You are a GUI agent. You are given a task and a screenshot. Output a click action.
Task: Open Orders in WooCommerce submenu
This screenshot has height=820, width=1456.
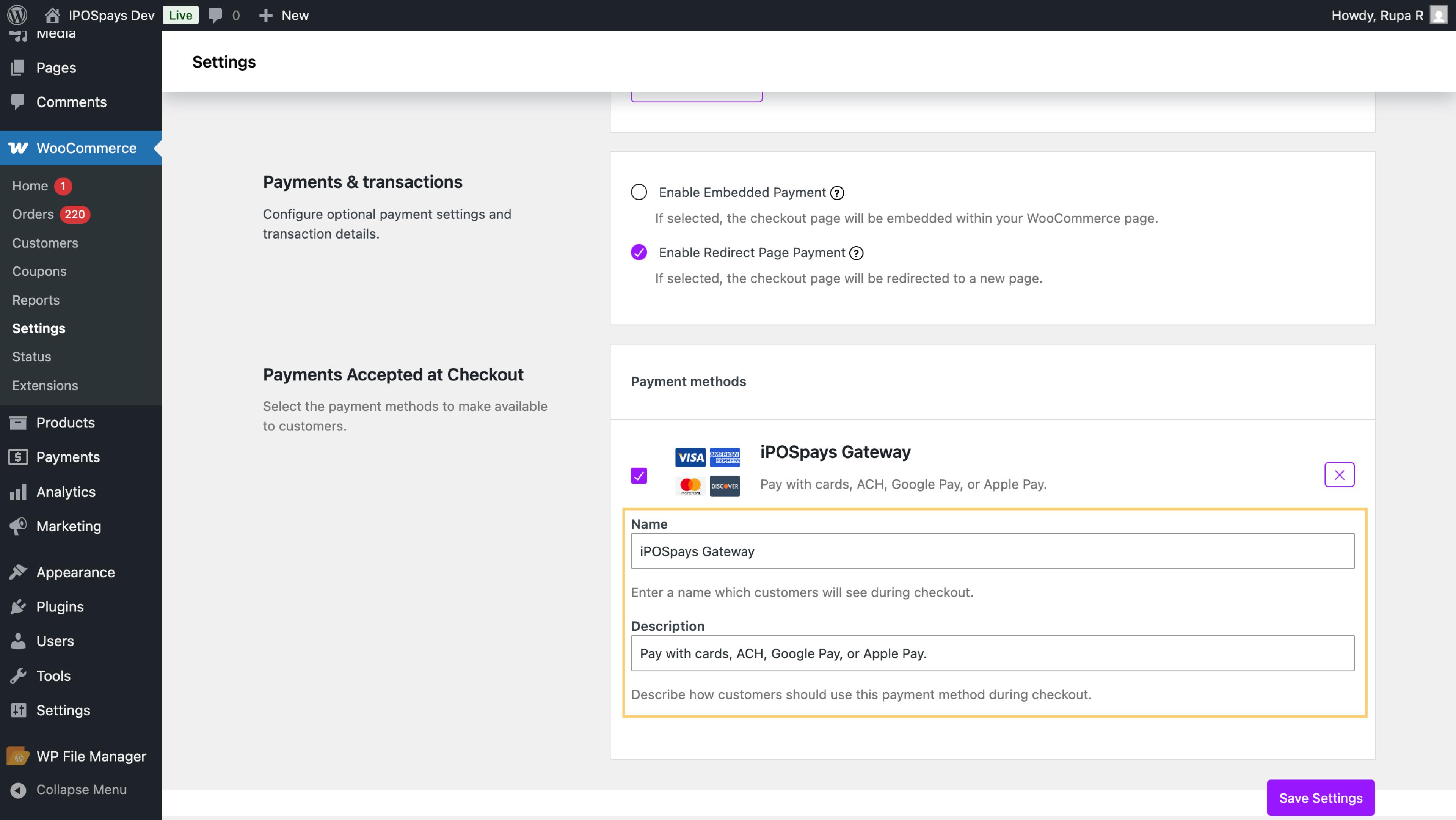(x=33, y=214)
